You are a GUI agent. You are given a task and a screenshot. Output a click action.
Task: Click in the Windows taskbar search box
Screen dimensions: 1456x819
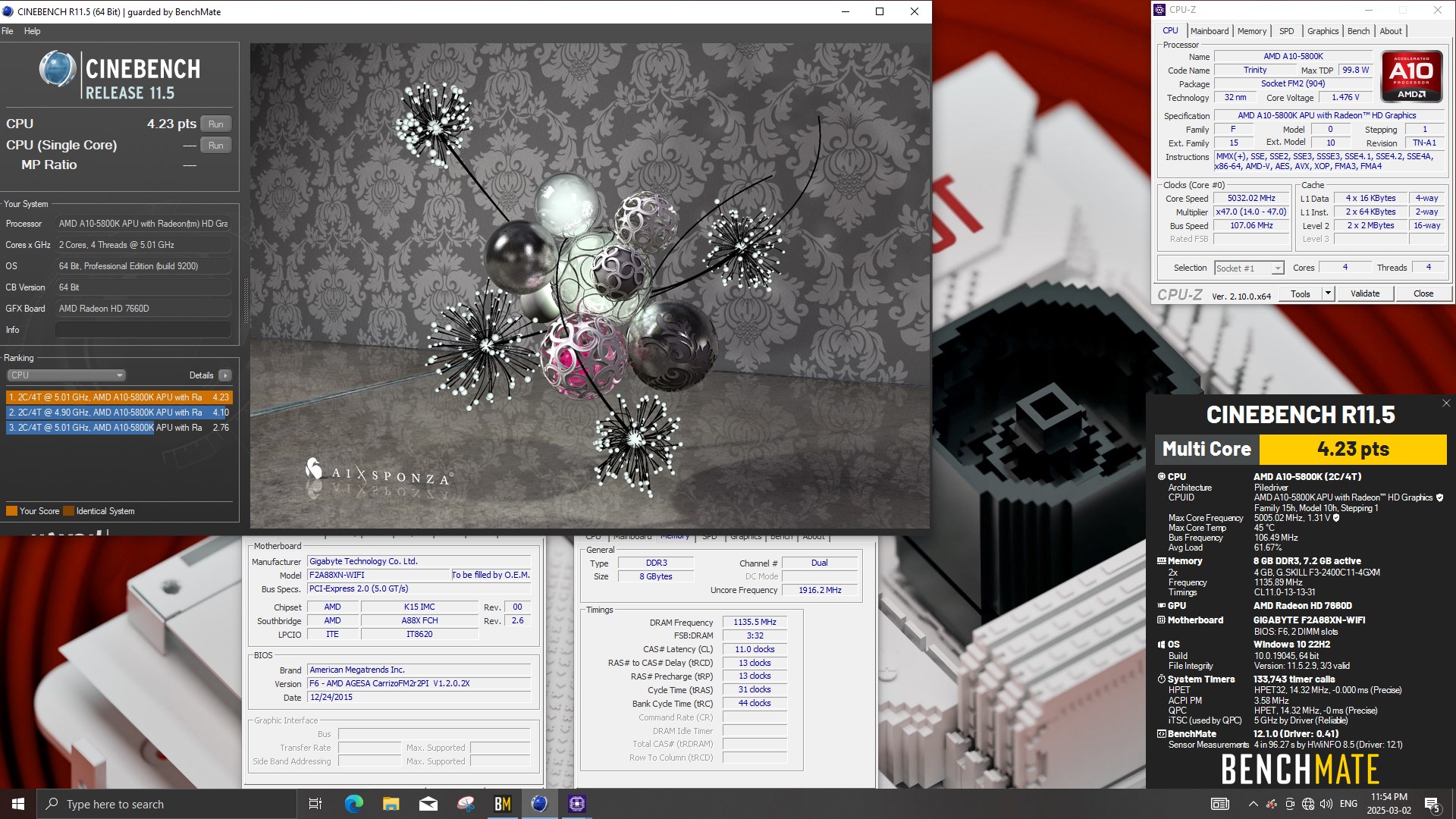[166, 804]
